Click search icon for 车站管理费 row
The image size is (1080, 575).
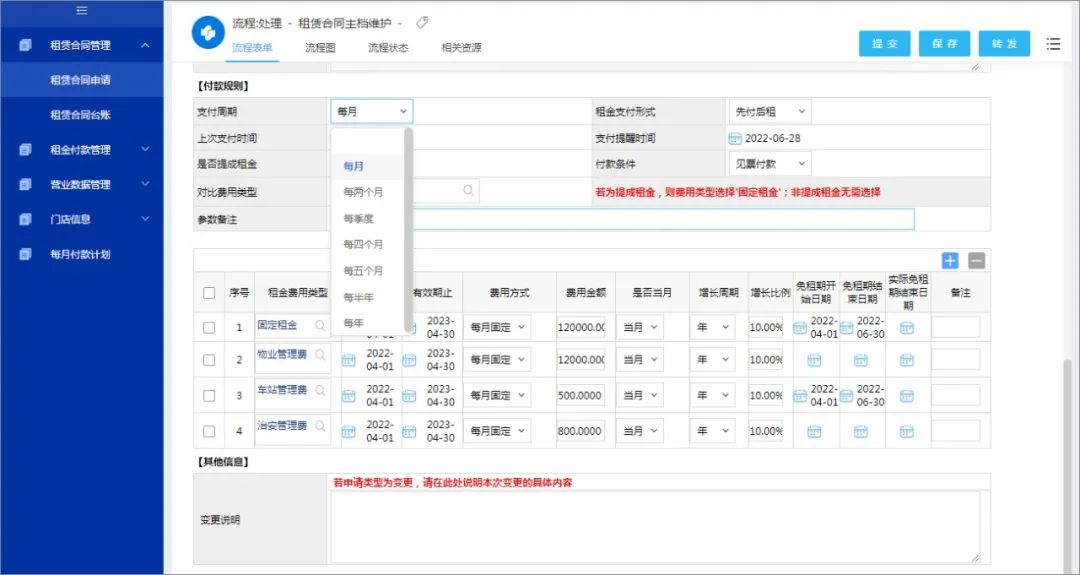click(x=320, y=390)
